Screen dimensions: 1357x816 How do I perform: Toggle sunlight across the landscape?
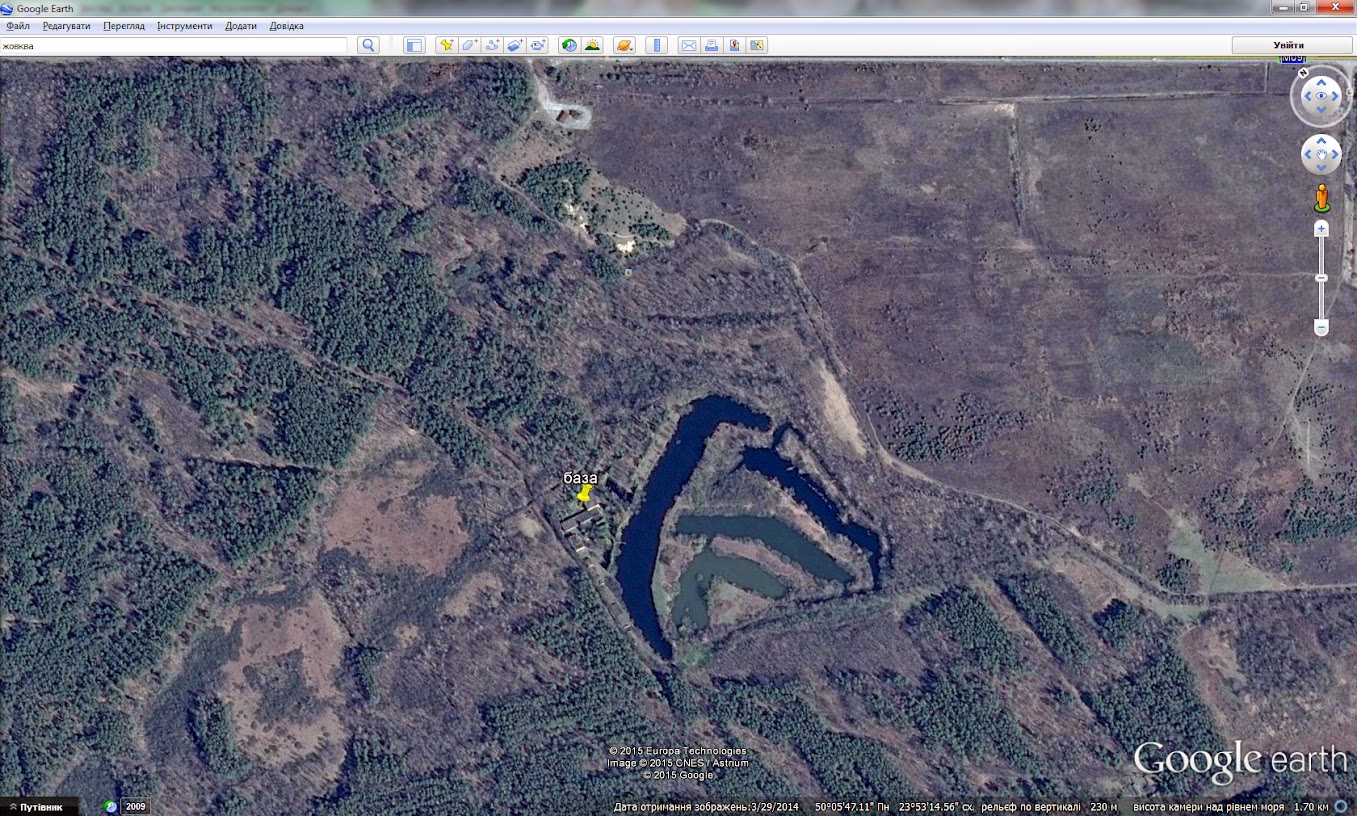[x=592, y=45]
